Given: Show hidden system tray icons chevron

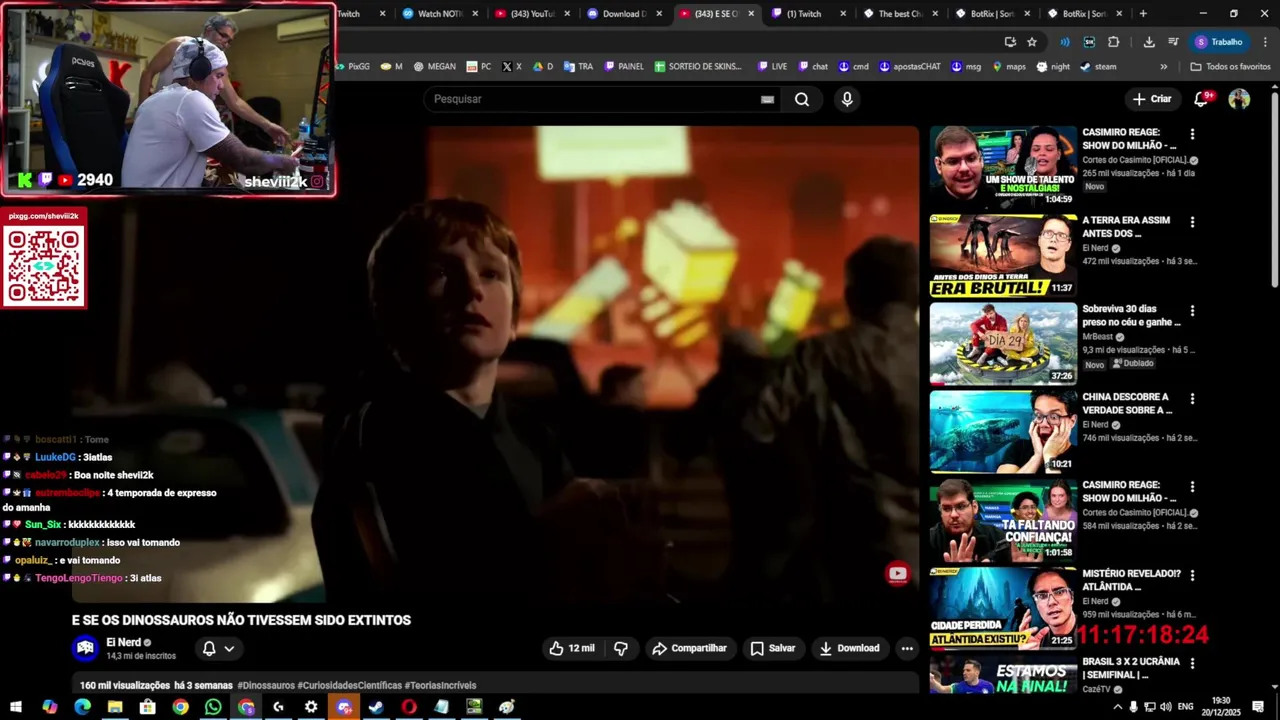Looking at the screenshot, I should (1117, 707).
